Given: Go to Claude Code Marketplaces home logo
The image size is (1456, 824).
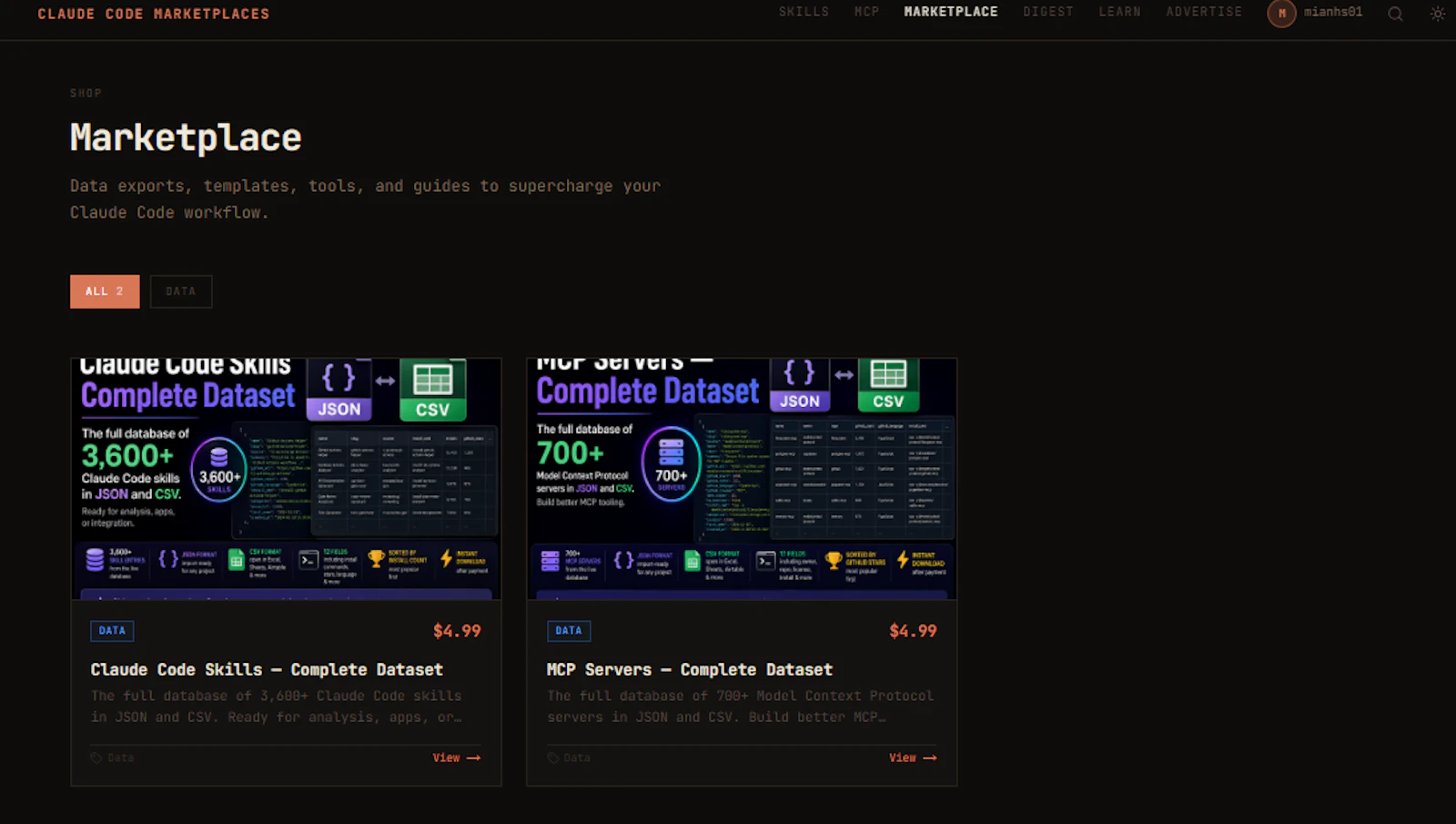Looking at the screenshot, I should [154, 14].
